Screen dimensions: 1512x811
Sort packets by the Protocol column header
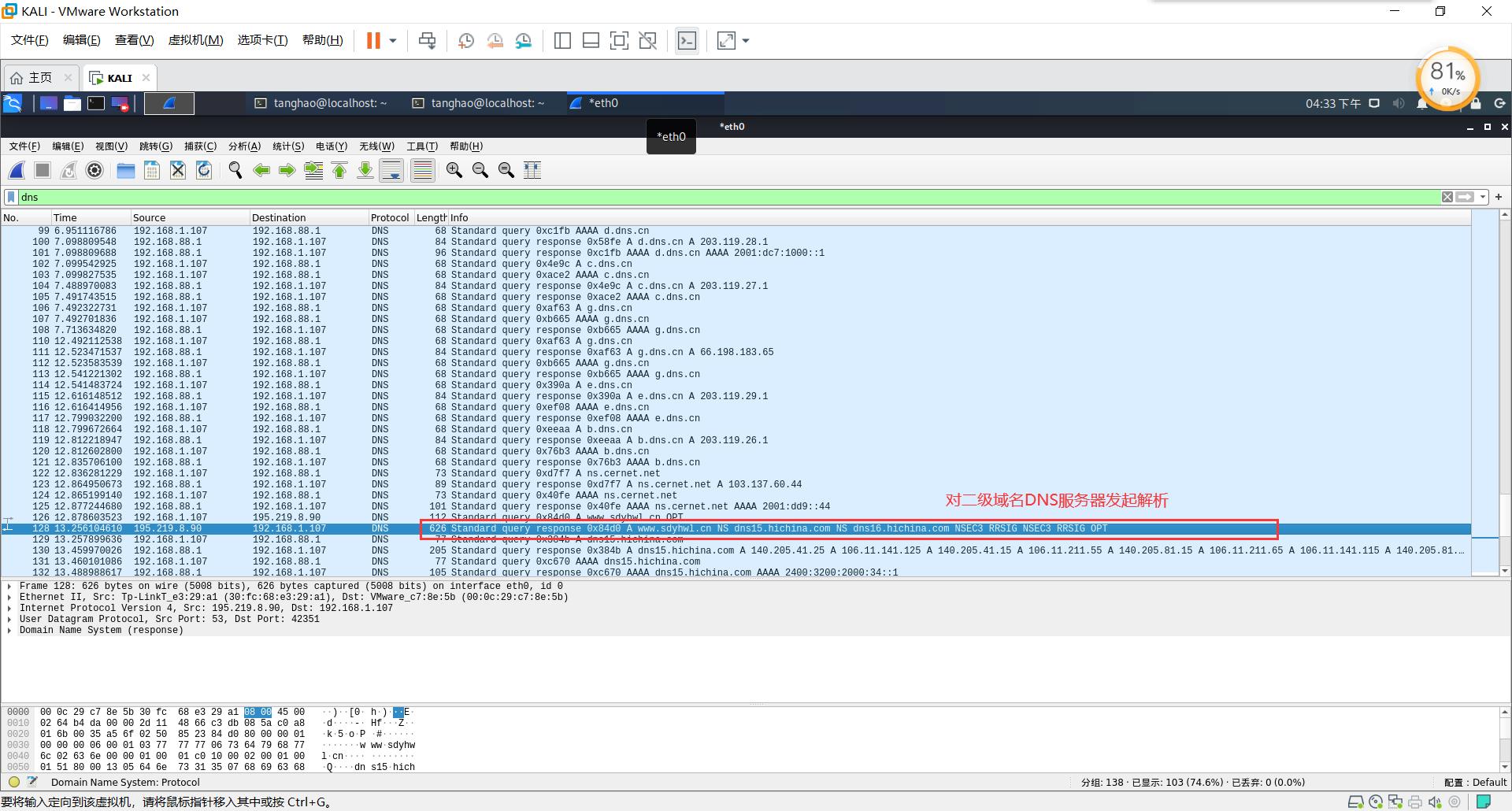click(390, 217)
